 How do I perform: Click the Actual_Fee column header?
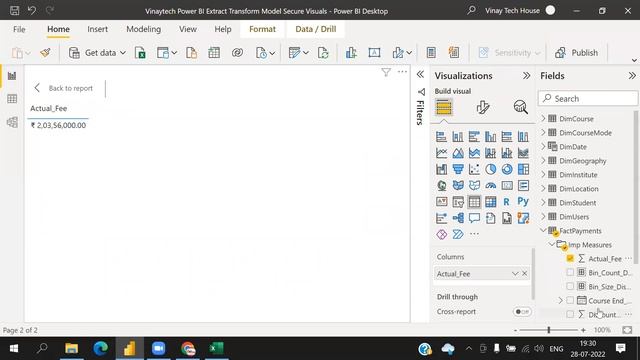pyautogui.click(x=49, y=108)
